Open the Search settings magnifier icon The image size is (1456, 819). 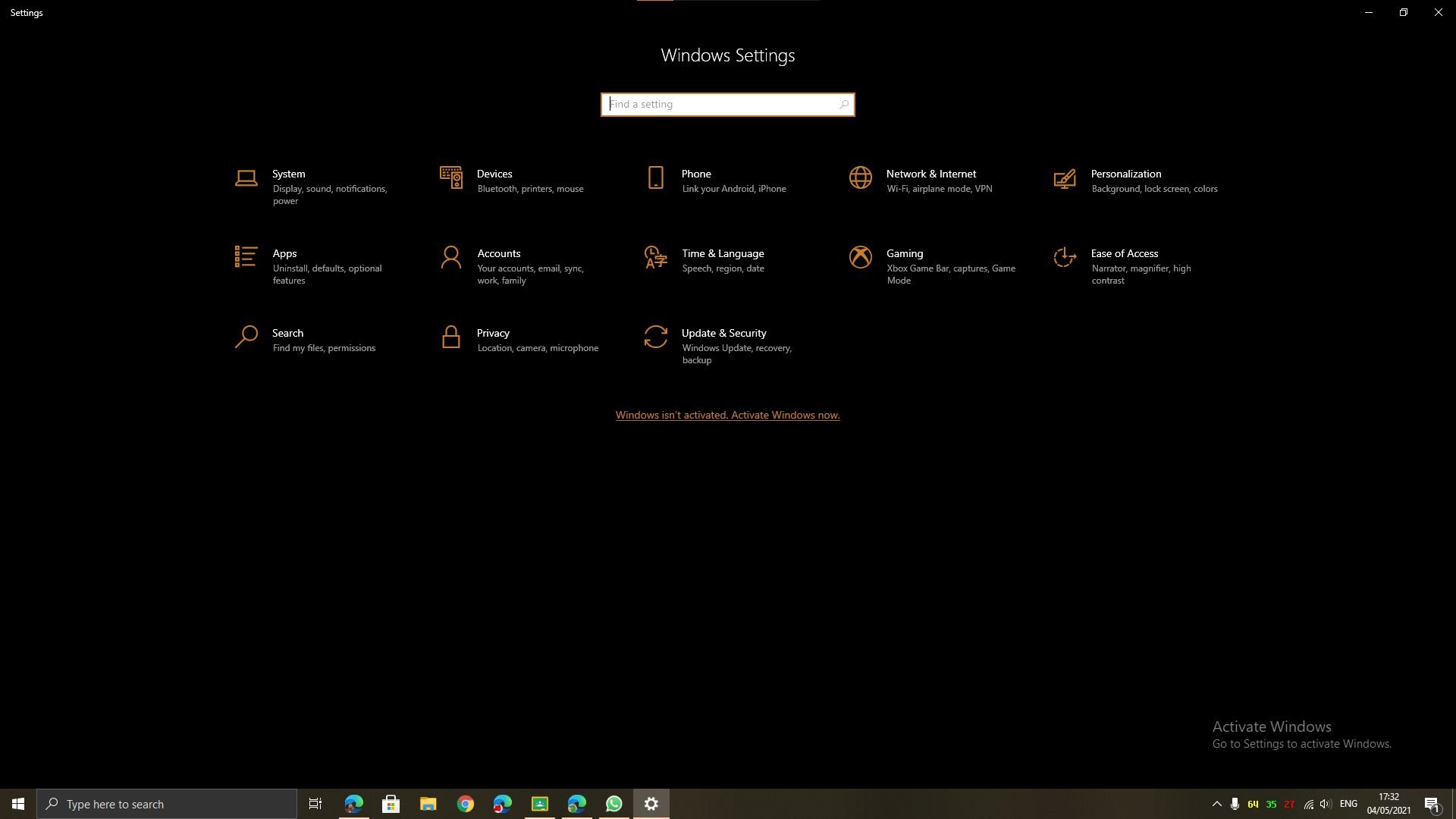246,337
